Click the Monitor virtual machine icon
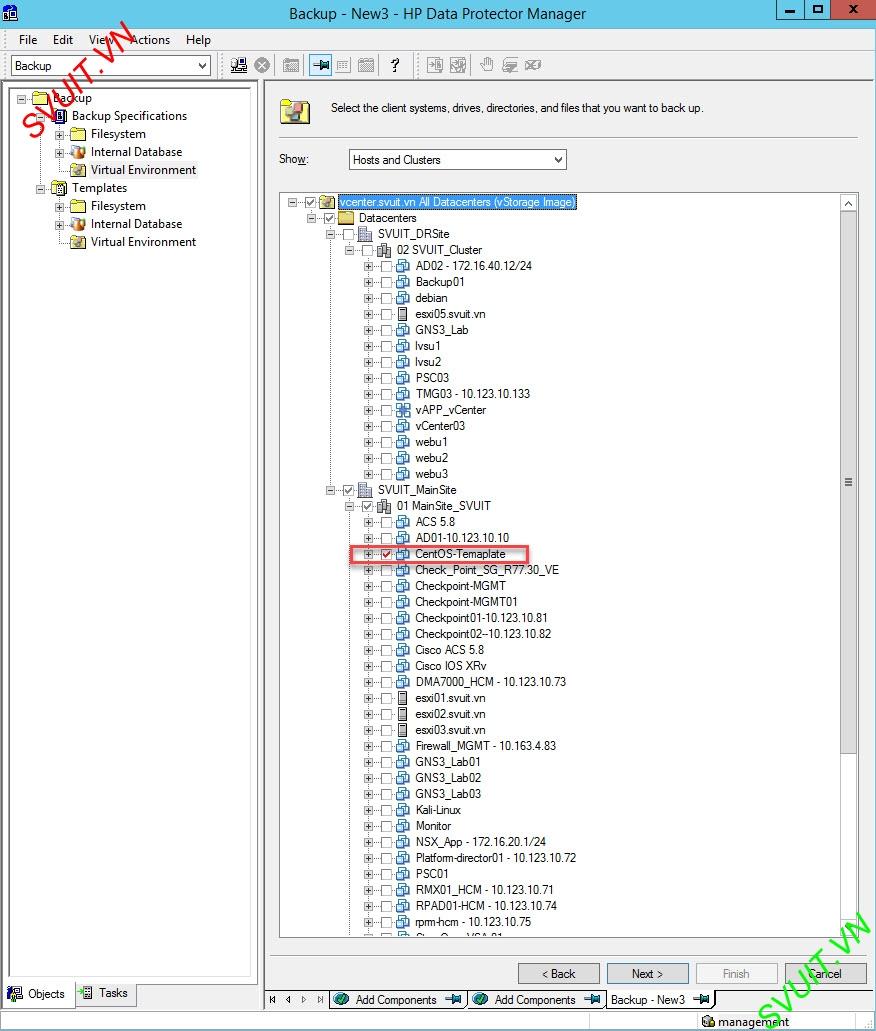The height and width of the screenshot is (1031, 876). tap(402, 826)
